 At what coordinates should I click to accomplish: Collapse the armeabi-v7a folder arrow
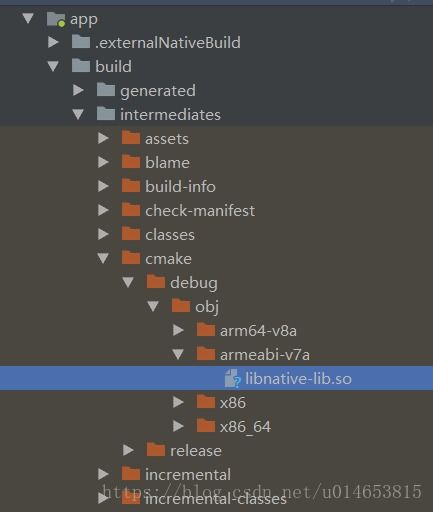[178, 354]
